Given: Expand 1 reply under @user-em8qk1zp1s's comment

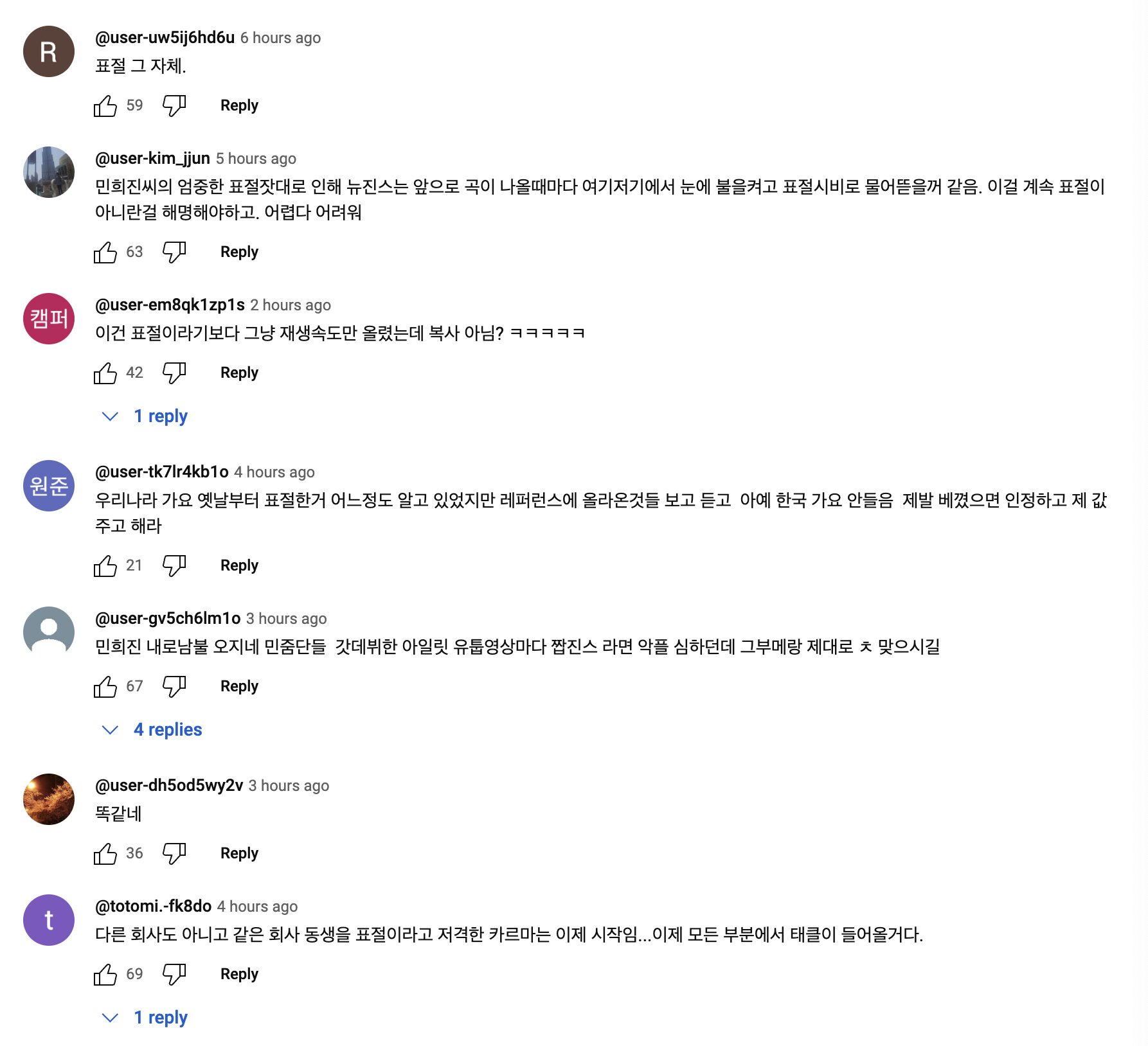Looking at the screenshot, I should click(x=160, y=416).
